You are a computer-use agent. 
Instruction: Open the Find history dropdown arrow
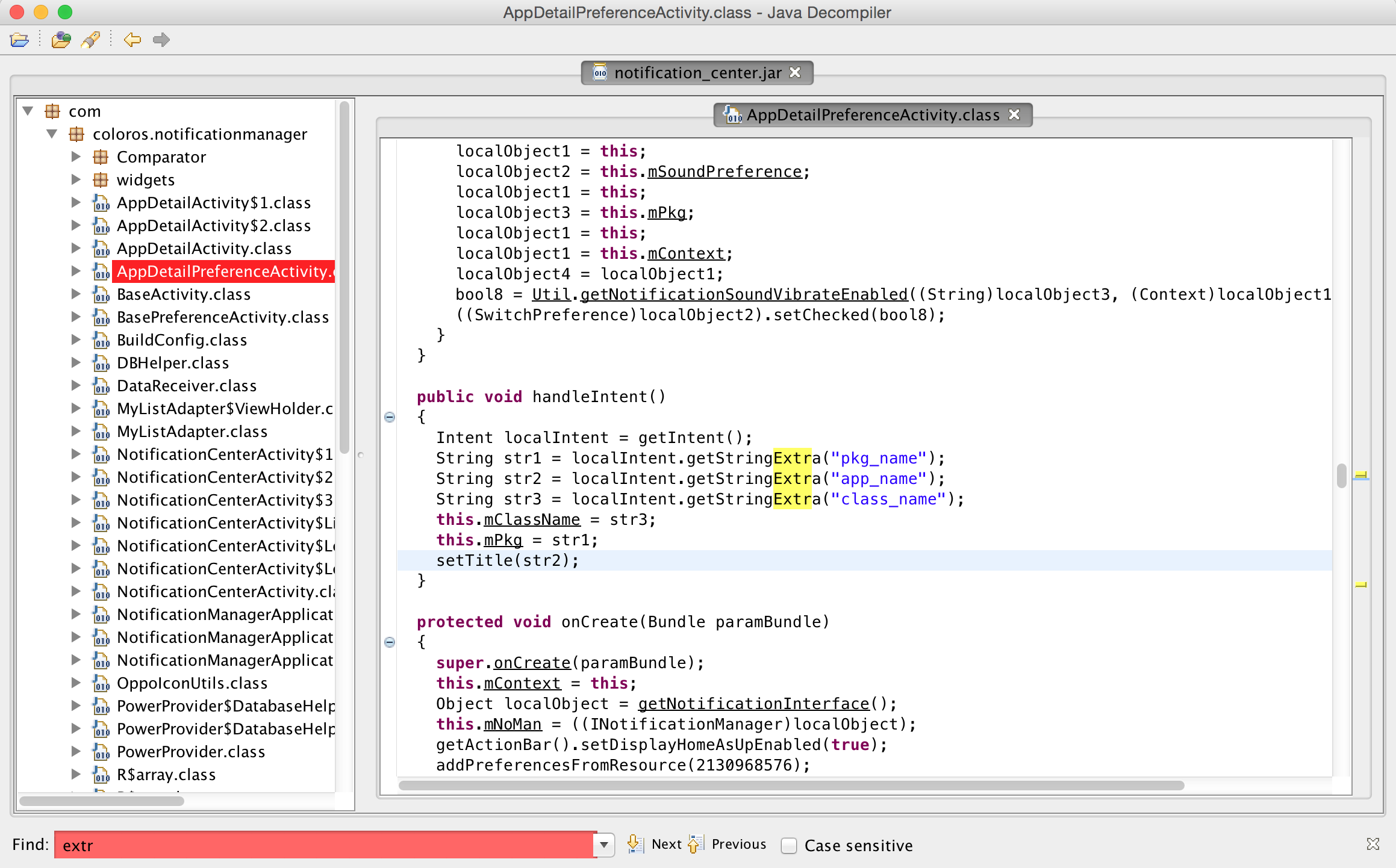(604, 845)
